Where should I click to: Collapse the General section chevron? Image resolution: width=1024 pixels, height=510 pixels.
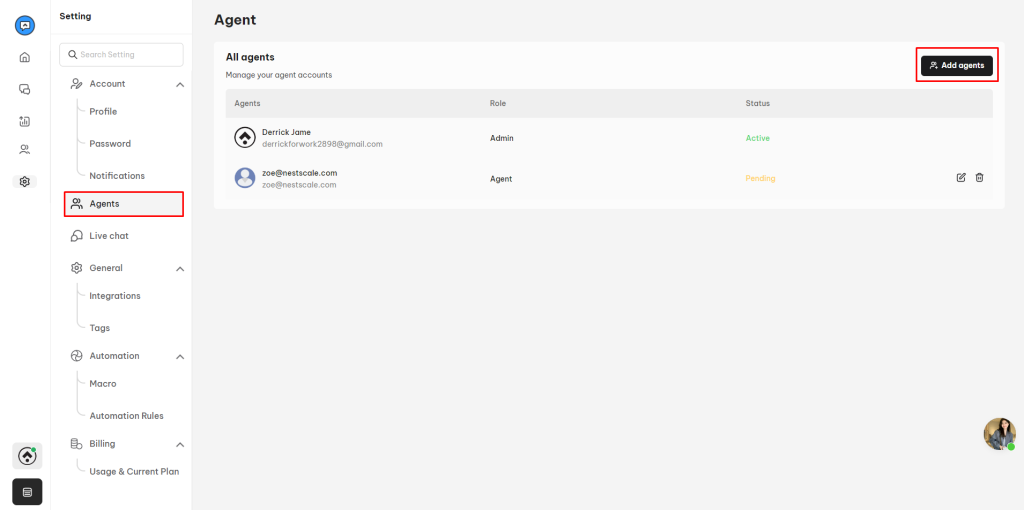tap(180, 268)
